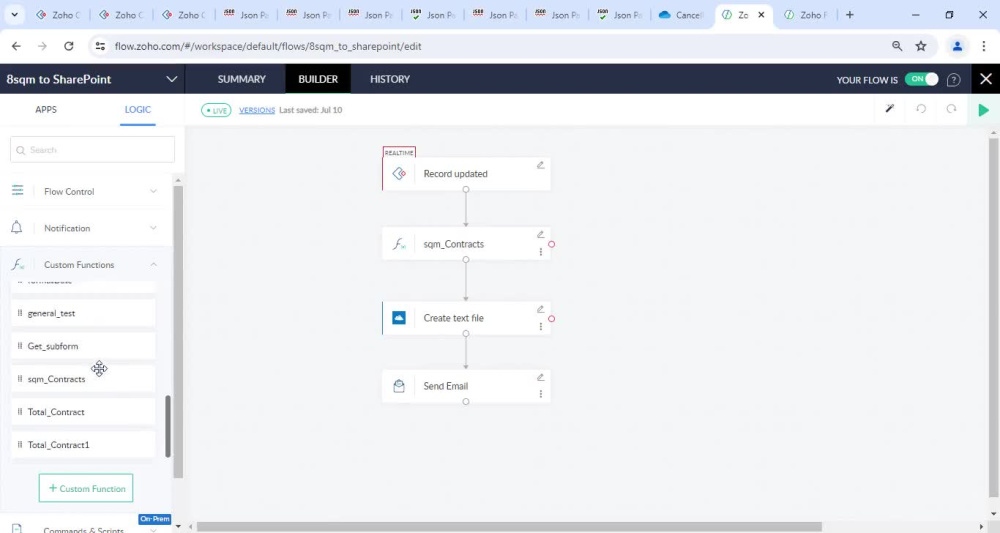Select the general_test custom function

coord(83,313)
